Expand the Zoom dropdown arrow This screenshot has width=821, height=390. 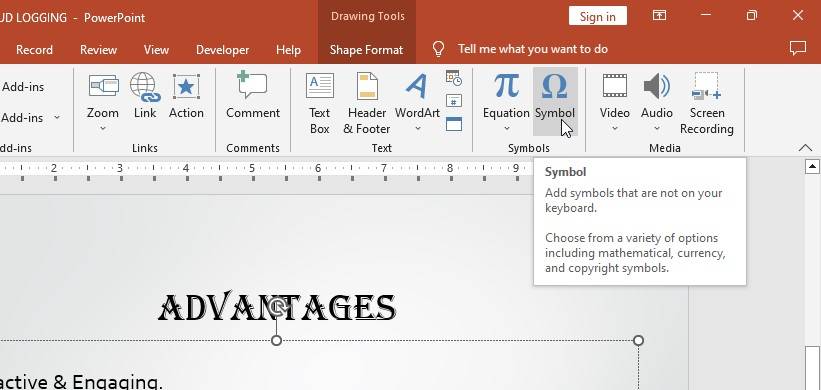tap(103, 128)
